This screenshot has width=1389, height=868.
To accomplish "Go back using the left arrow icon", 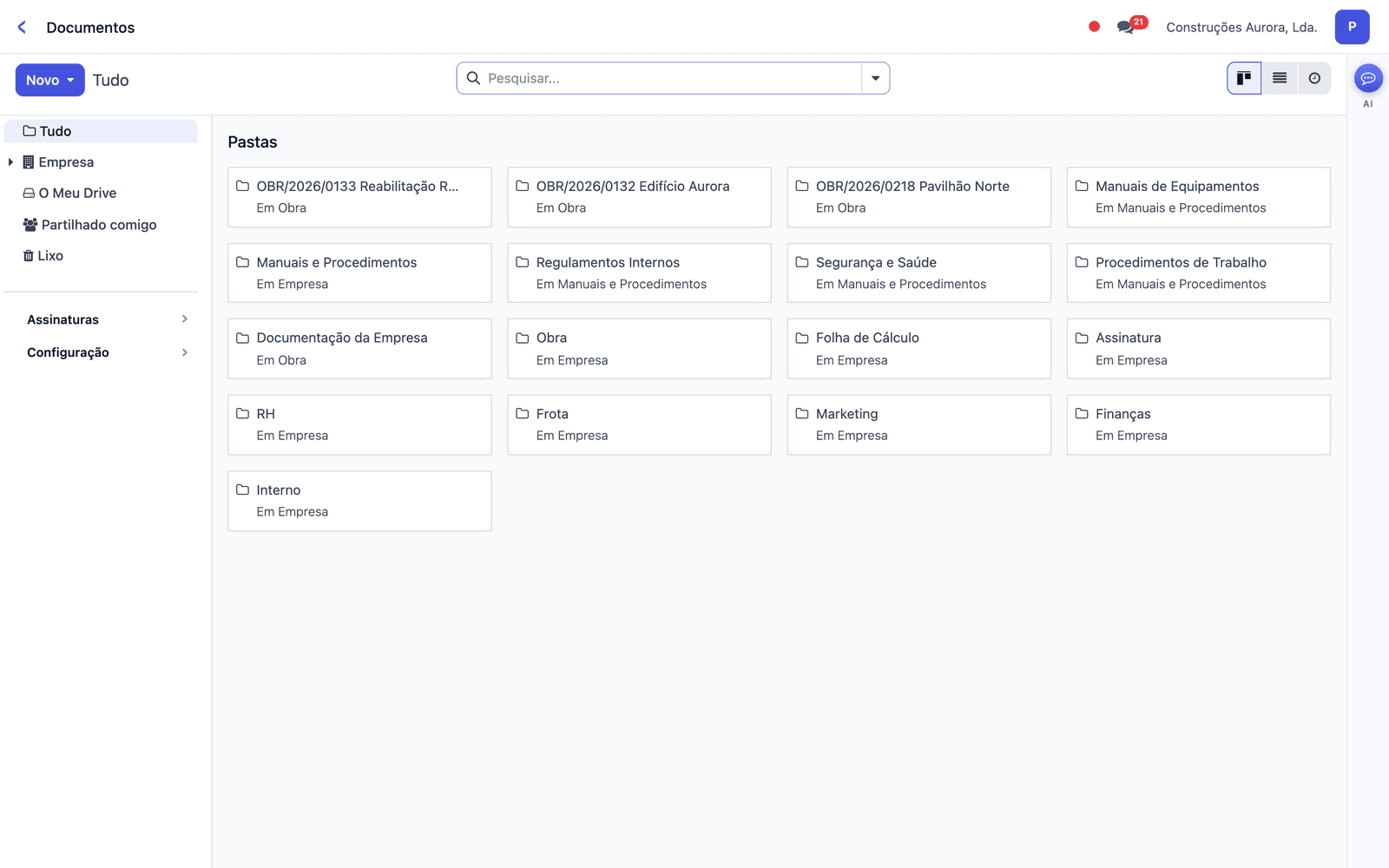I will tap(22, 27).
